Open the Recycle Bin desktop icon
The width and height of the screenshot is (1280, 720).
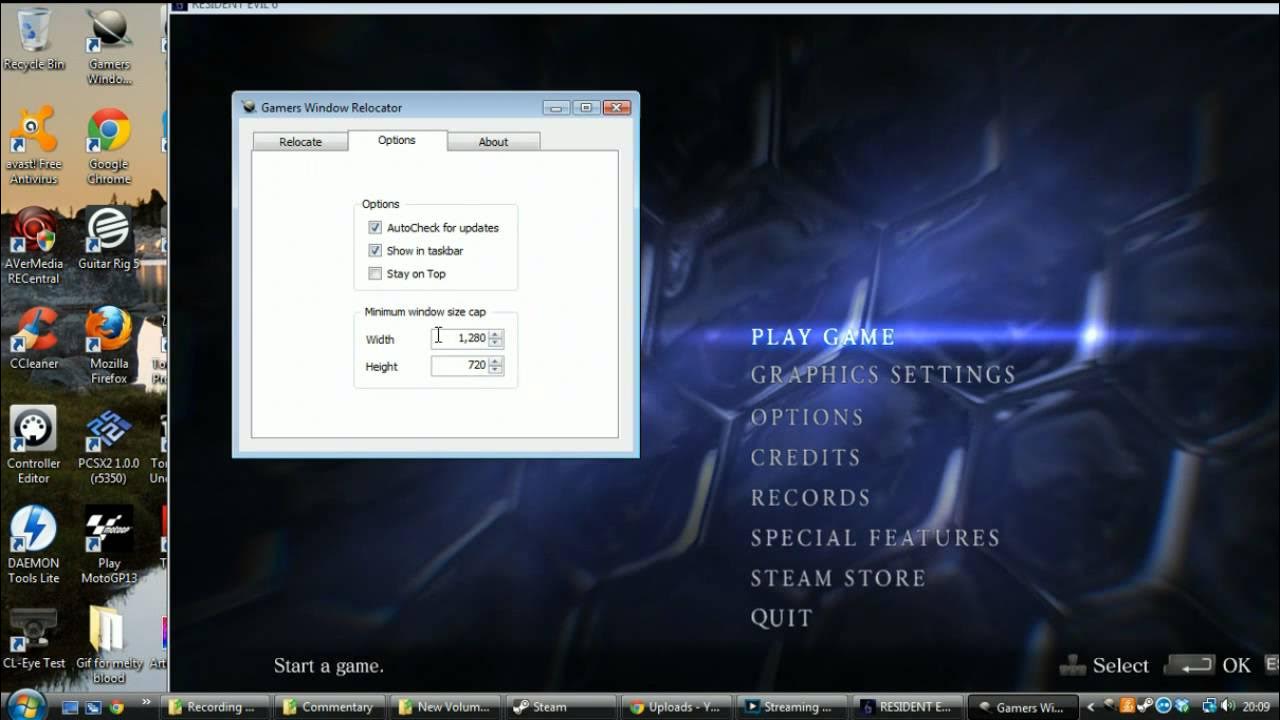(34, 40)
